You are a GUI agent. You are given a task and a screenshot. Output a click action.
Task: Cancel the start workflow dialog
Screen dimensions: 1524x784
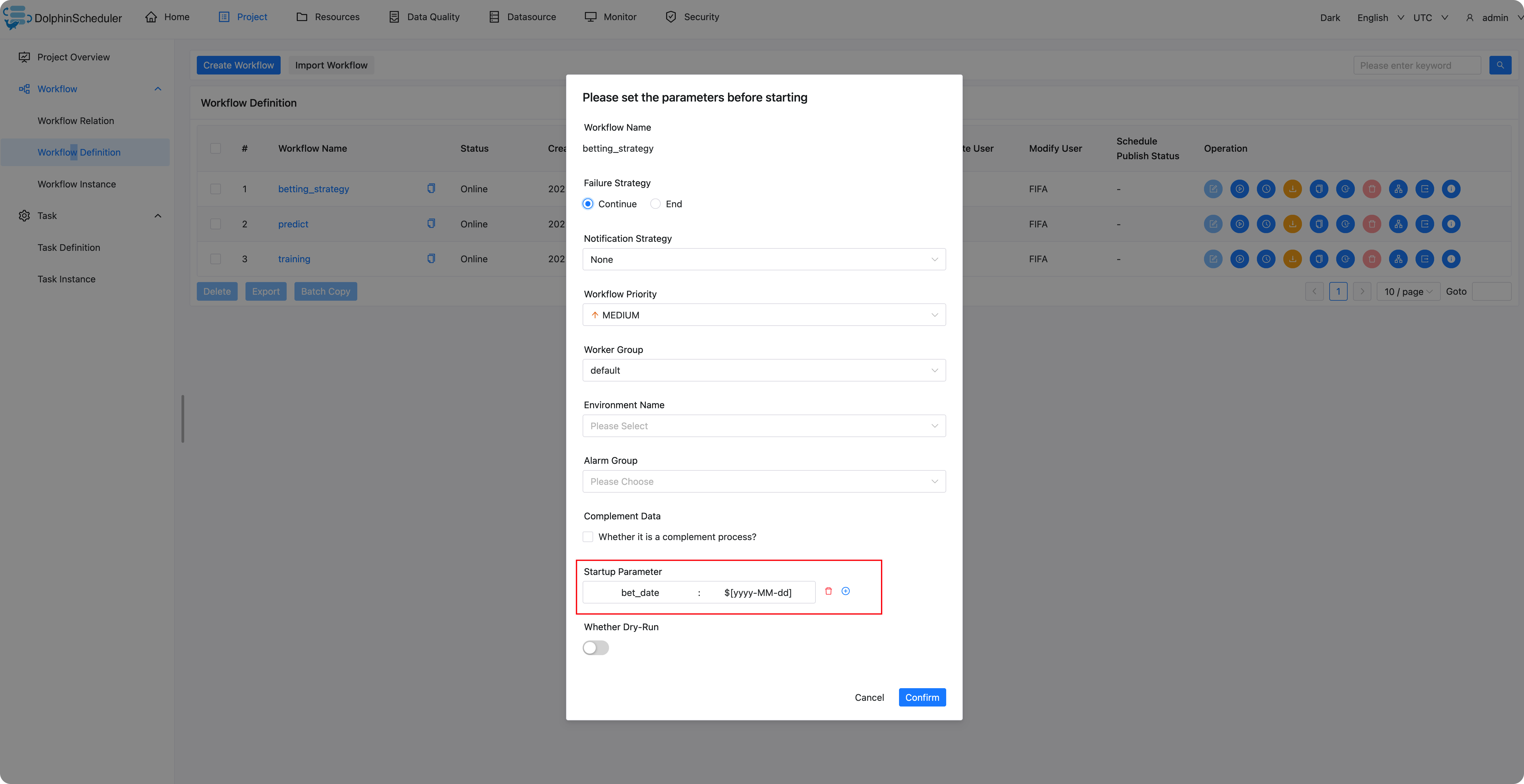pyautogui.click(x=868, y=698)
